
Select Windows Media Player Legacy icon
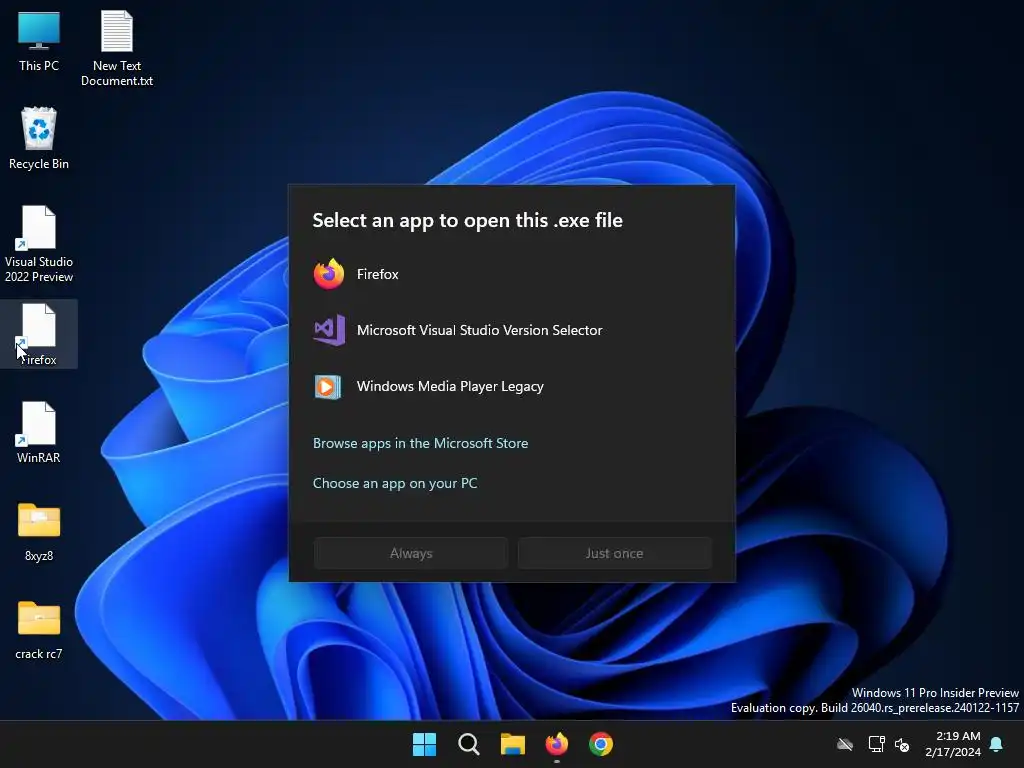pyautogui.click(x=328, y=387)
